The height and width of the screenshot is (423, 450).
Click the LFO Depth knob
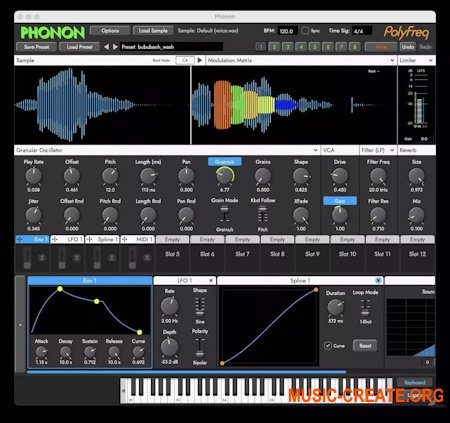pos(170,347)
